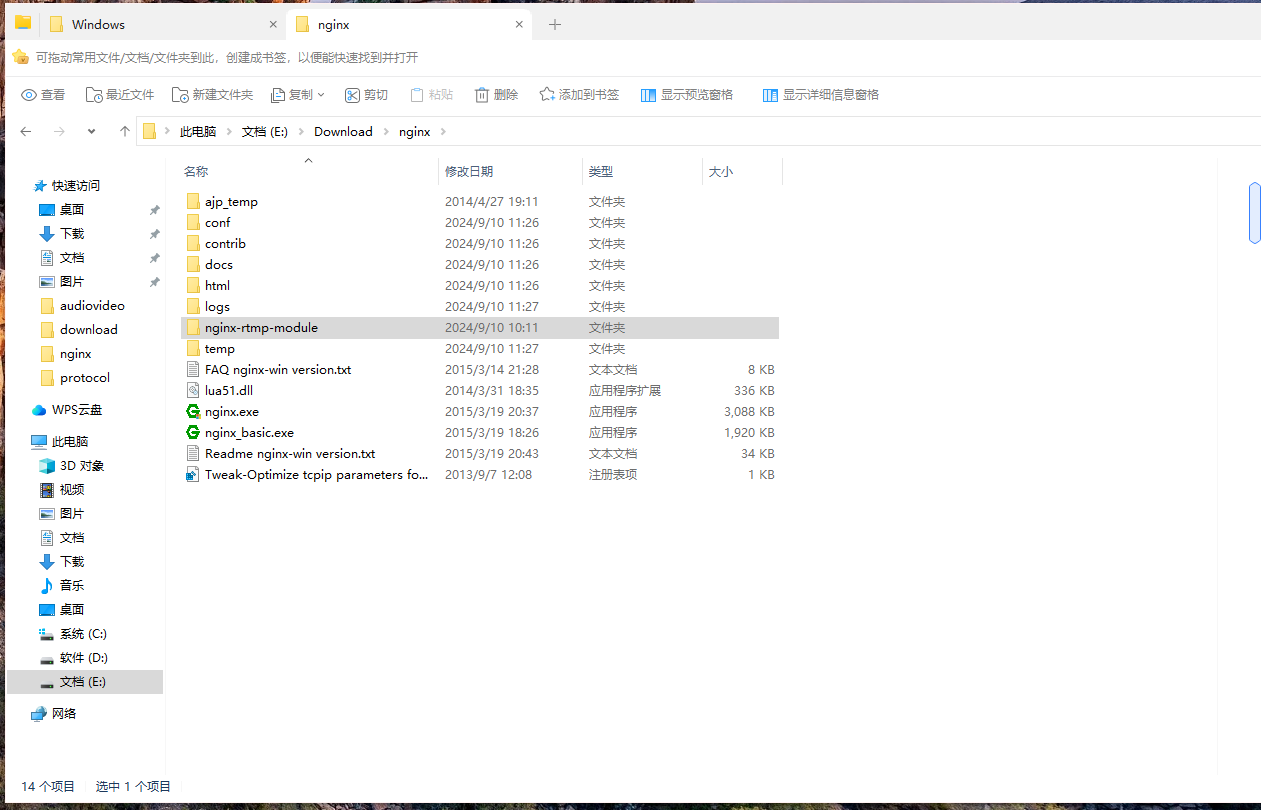Select the ajp_temp folder icon
1261x810 pixels.
coord(194,201)
